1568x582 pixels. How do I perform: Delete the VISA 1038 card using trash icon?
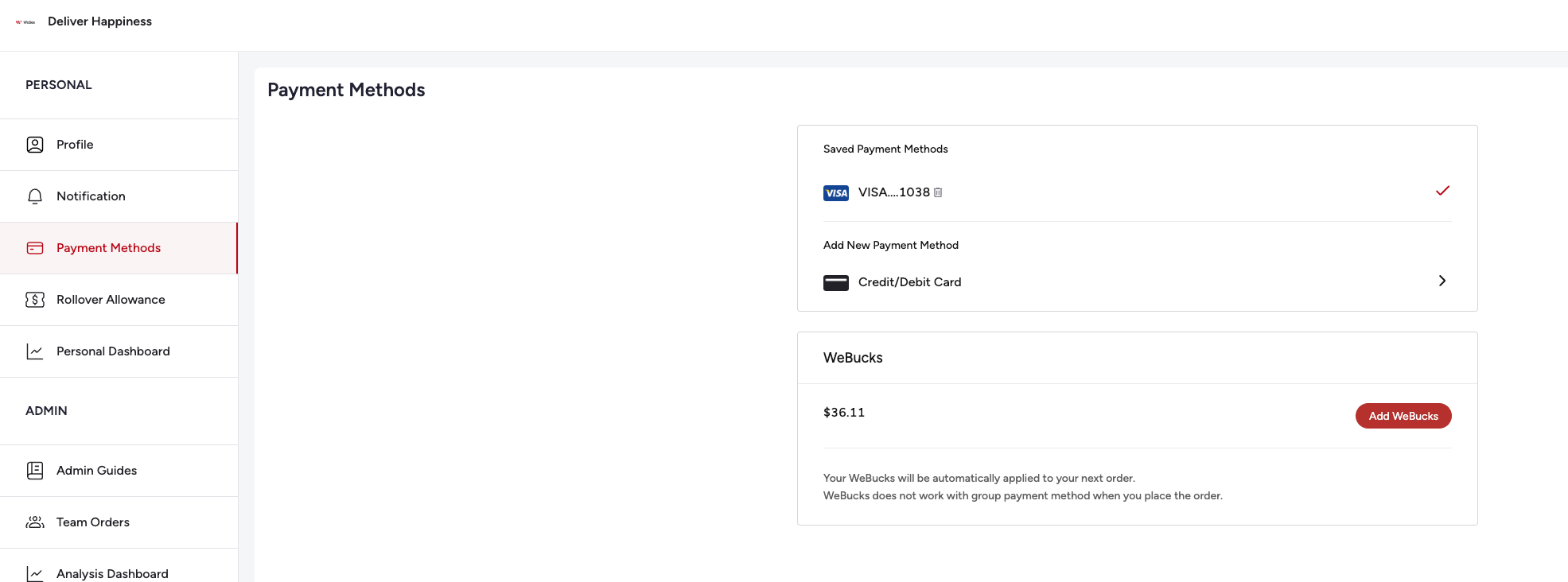938,192
